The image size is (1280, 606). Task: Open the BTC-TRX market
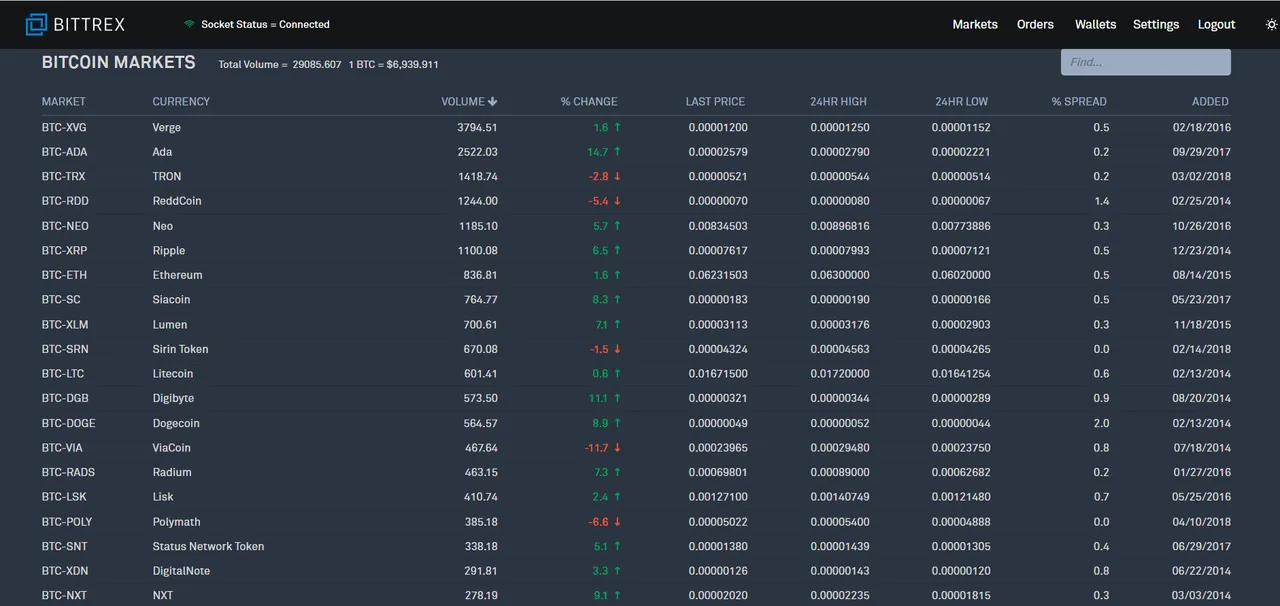click(63, 176)
